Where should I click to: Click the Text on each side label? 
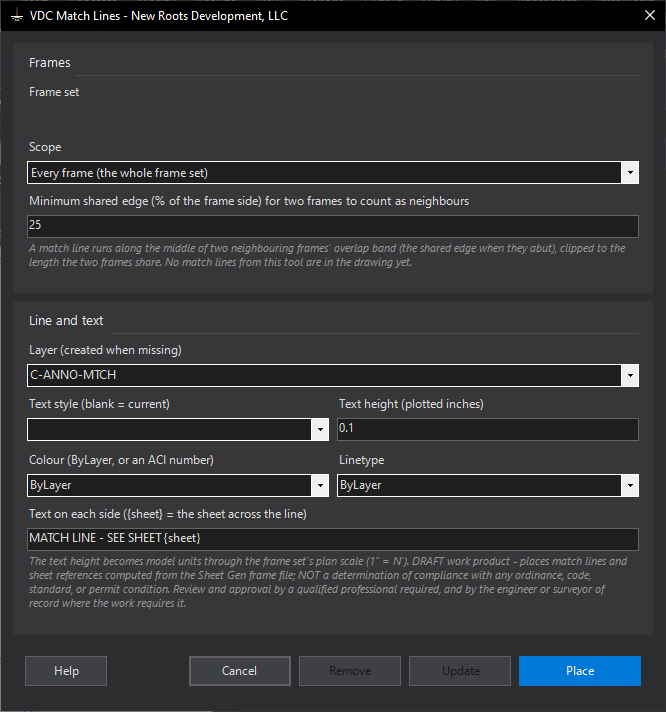pyautogui.click(x=168, y=514)
